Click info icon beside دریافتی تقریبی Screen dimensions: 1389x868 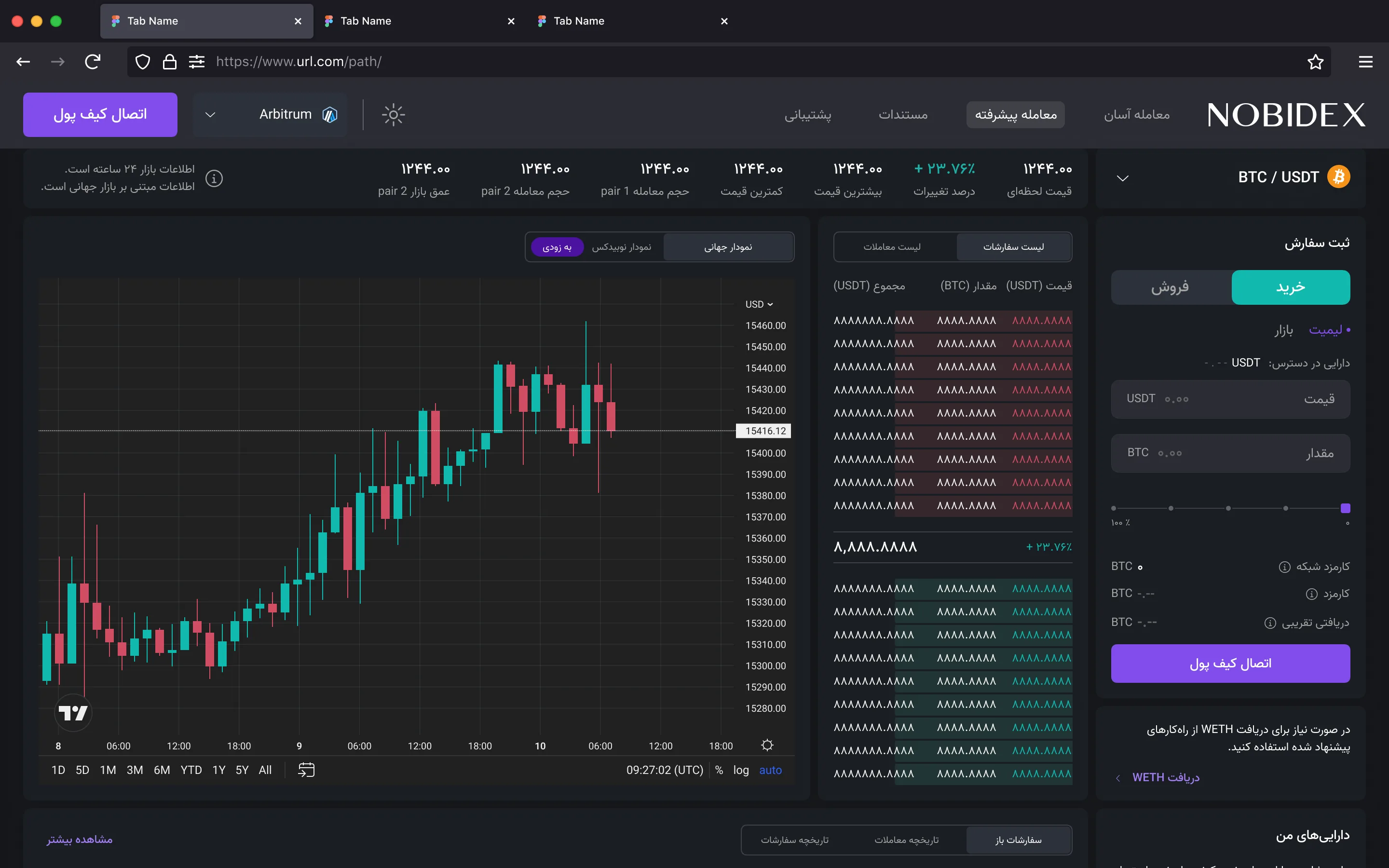pos(1270,623)
